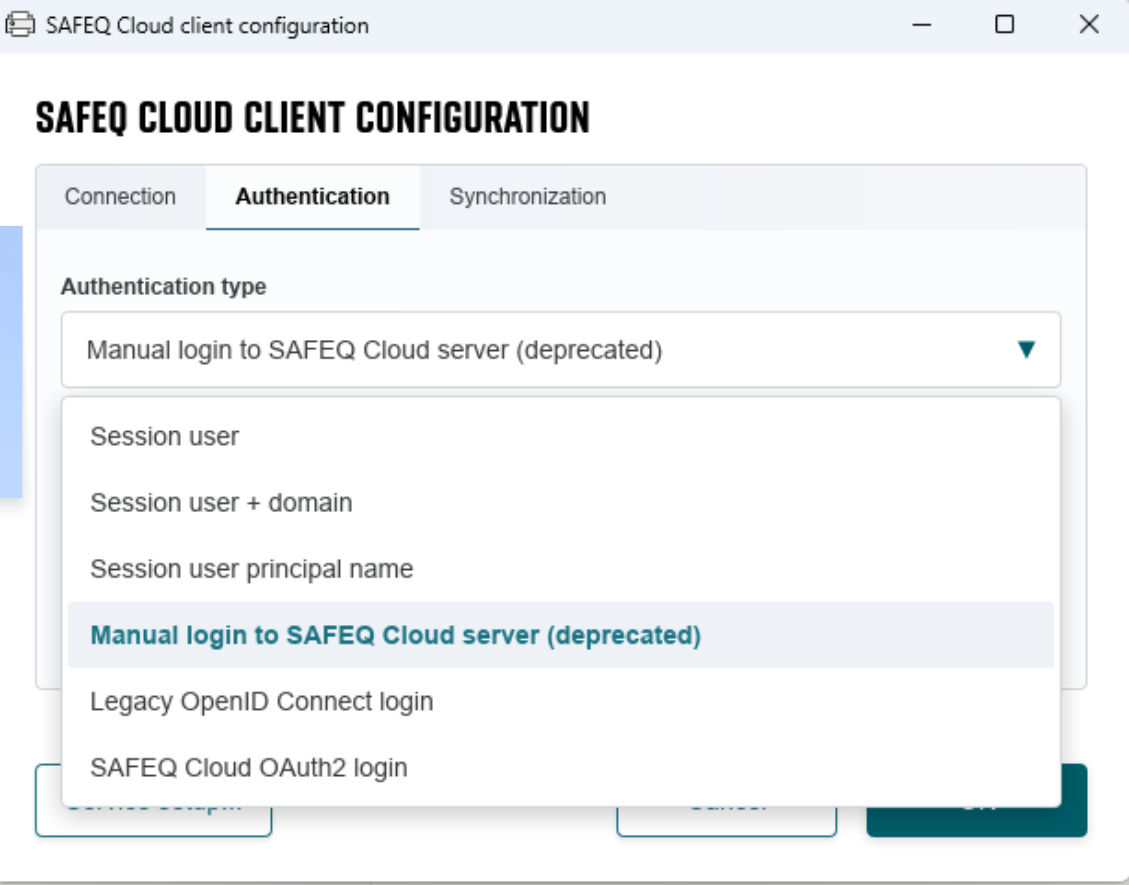Minimize the SAFEQ configuration window
The height and width of the screenshot is (885, 1129).
(x=922, y=25)
